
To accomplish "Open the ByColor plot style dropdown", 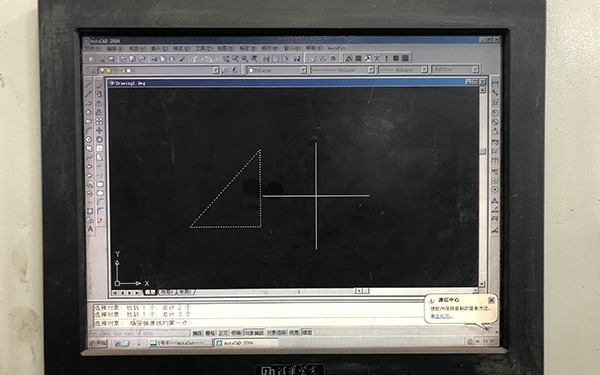I will coord(475,69).
